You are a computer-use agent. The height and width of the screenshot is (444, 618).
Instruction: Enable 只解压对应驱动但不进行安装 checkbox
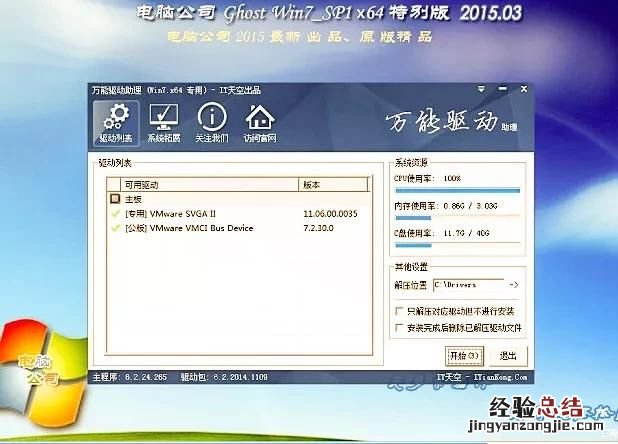coord(399,311)
